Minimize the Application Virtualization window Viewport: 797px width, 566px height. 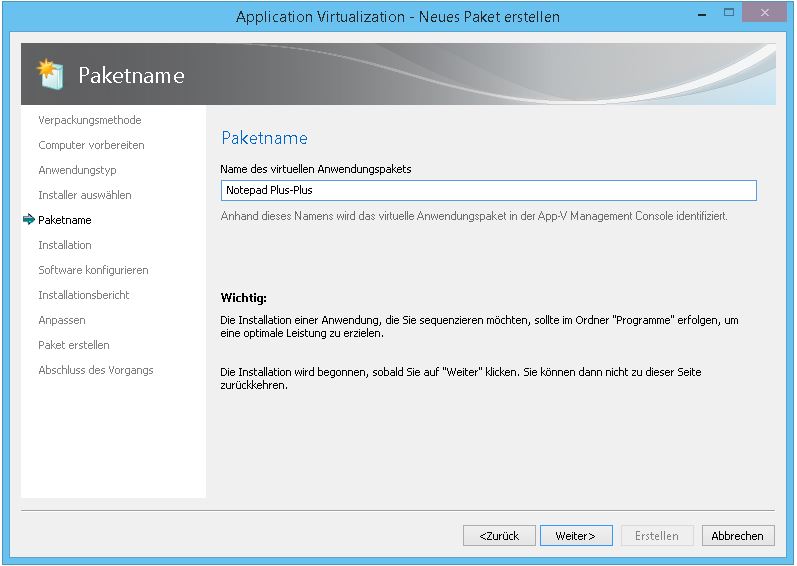click(x=702, y=15)
